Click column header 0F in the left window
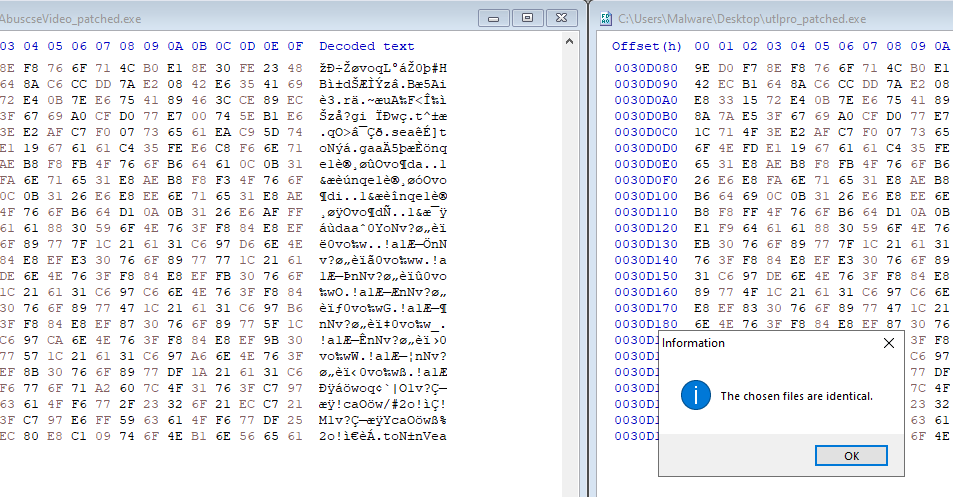The height and width of the screenshot is (497, 953). pyautogui.click(x=295, y=46)
